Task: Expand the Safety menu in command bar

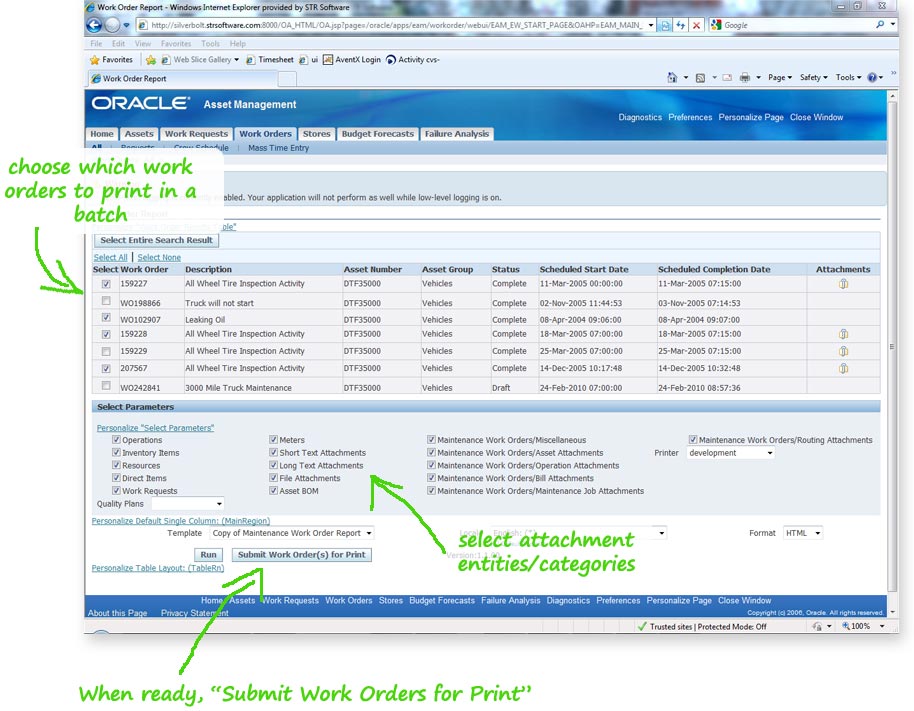Action: pos(813,78)
